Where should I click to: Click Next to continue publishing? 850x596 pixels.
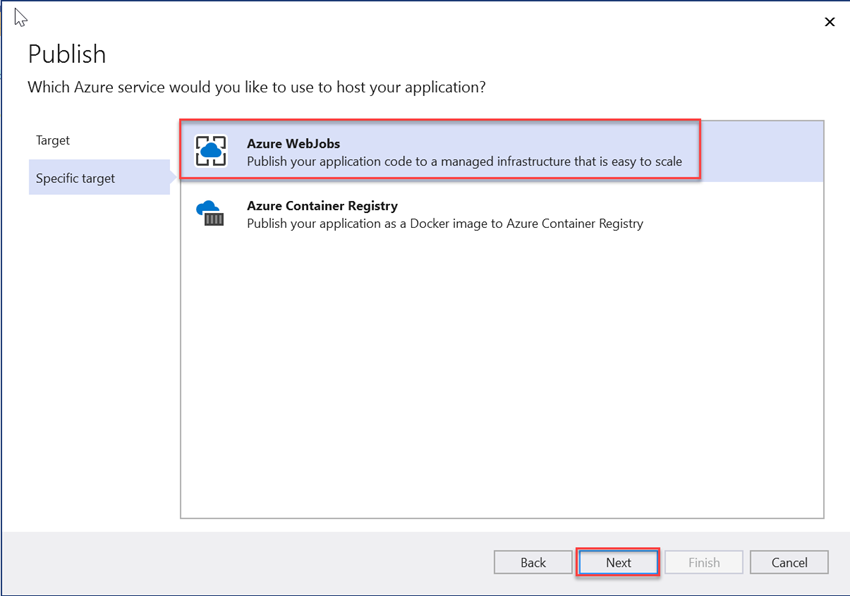click(618, 562)
